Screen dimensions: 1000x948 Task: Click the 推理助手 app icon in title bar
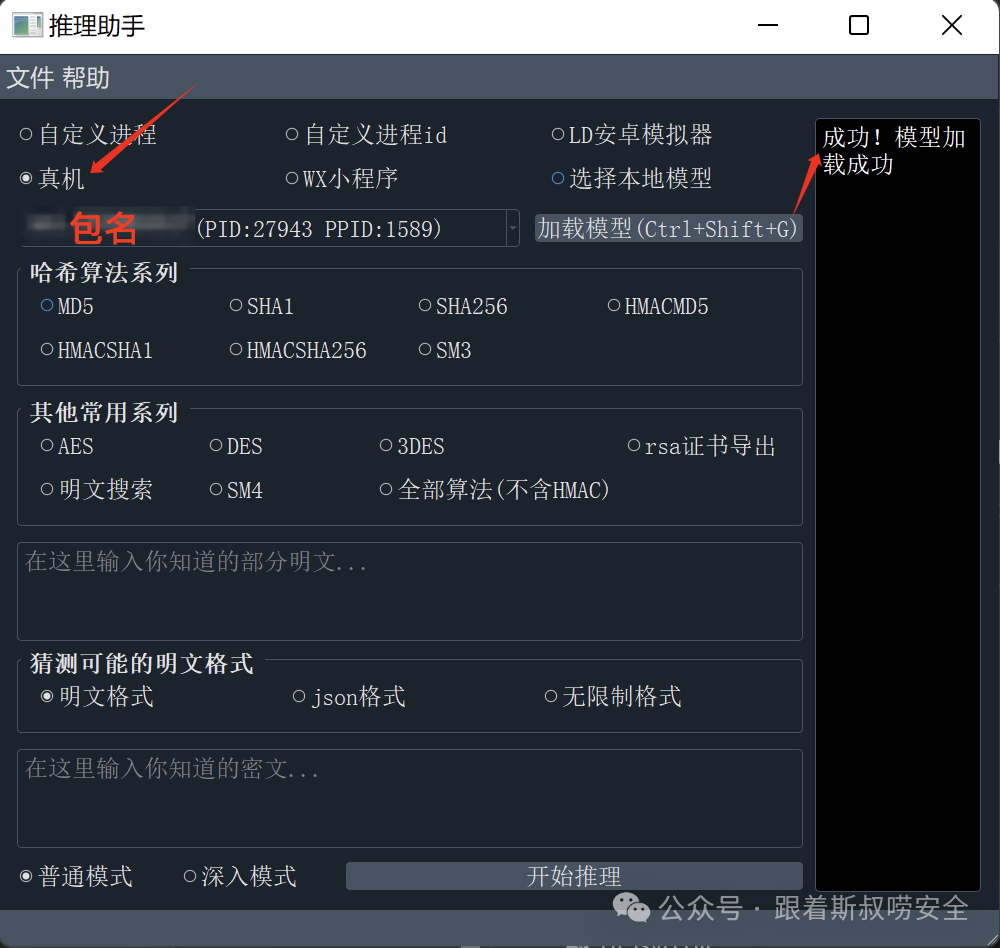[27, 26]
